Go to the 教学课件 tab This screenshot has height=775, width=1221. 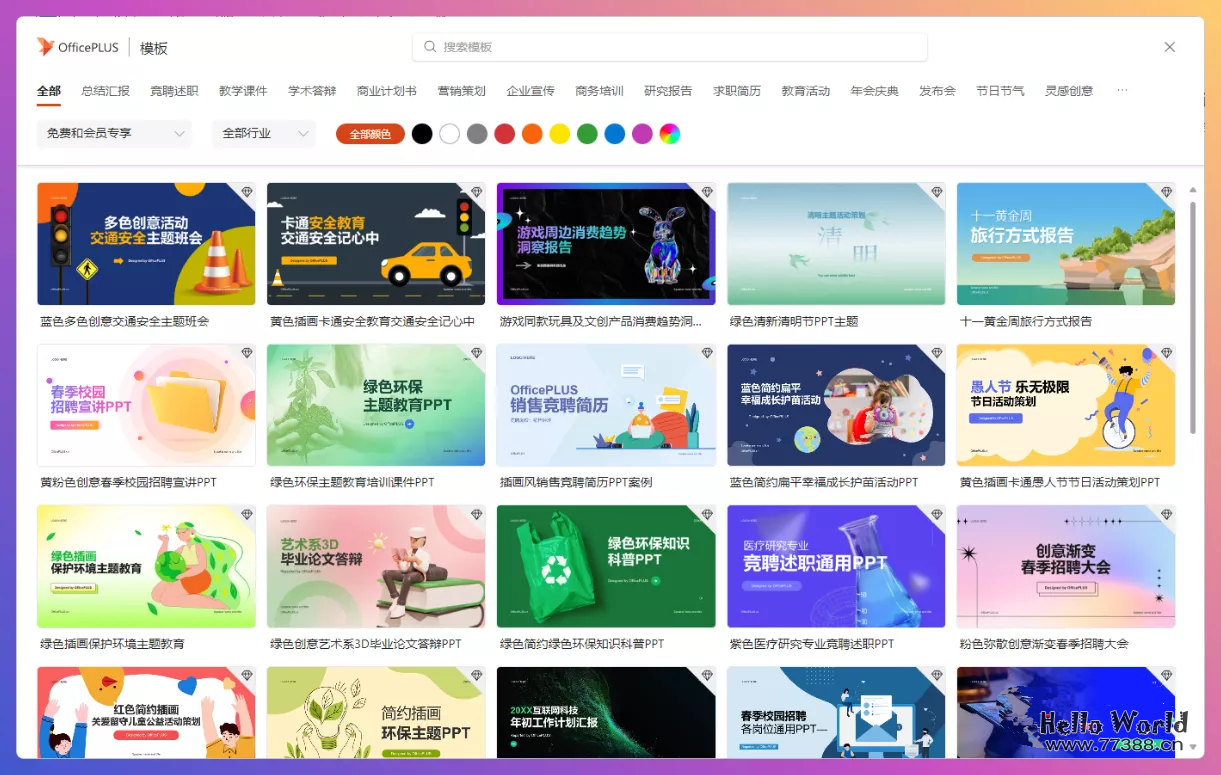[243, 91]
